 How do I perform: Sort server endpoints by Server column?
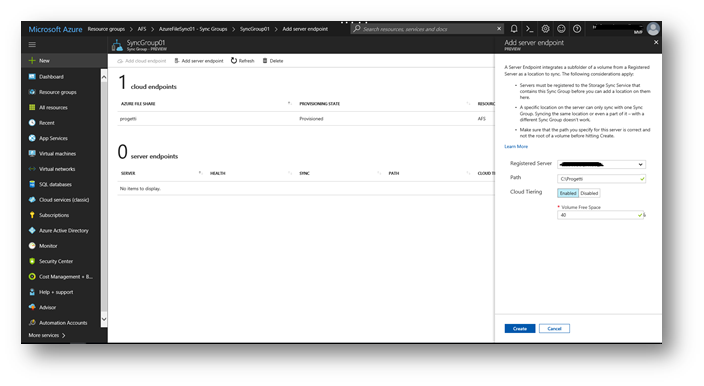(x=128, y=173)
